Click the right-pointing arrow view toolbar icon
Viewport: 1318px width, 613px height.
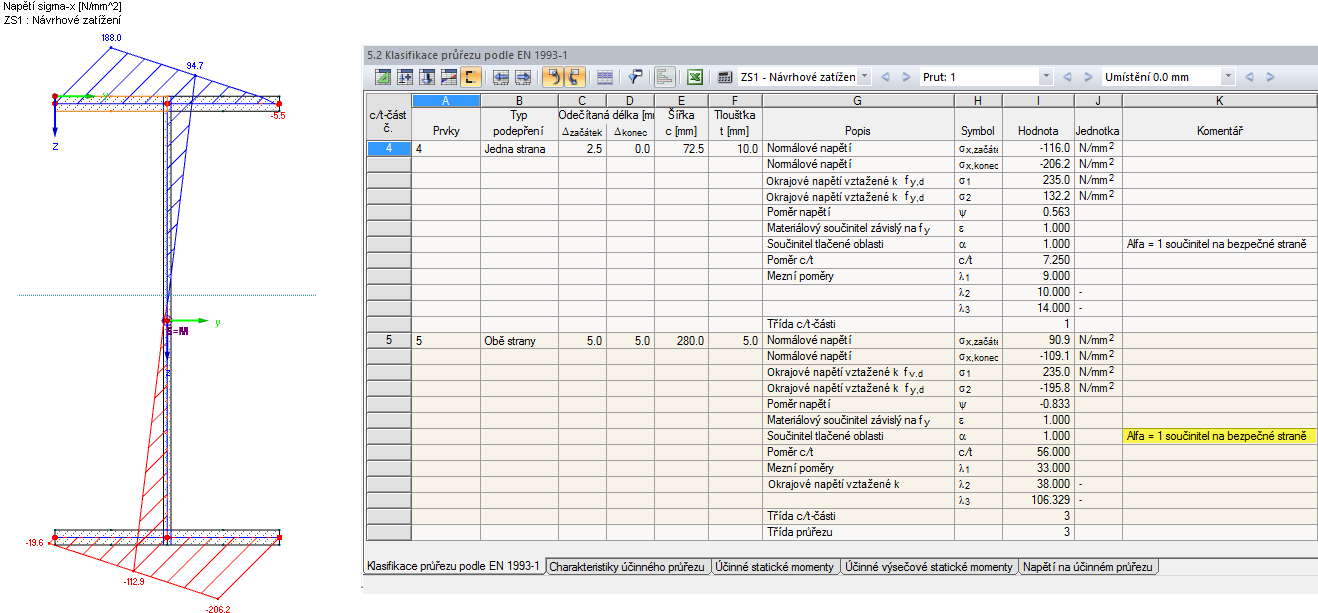pyautogui.click(x=523, y=77)
